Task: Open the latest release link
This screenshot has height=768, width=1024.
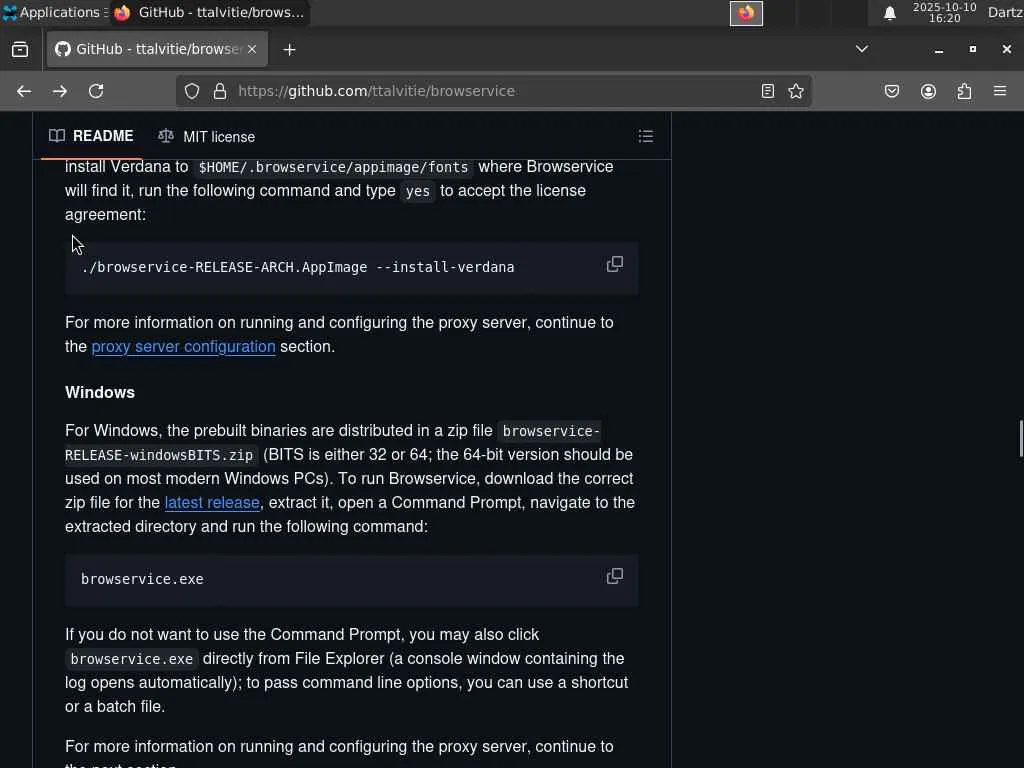Action: (212, 503)
